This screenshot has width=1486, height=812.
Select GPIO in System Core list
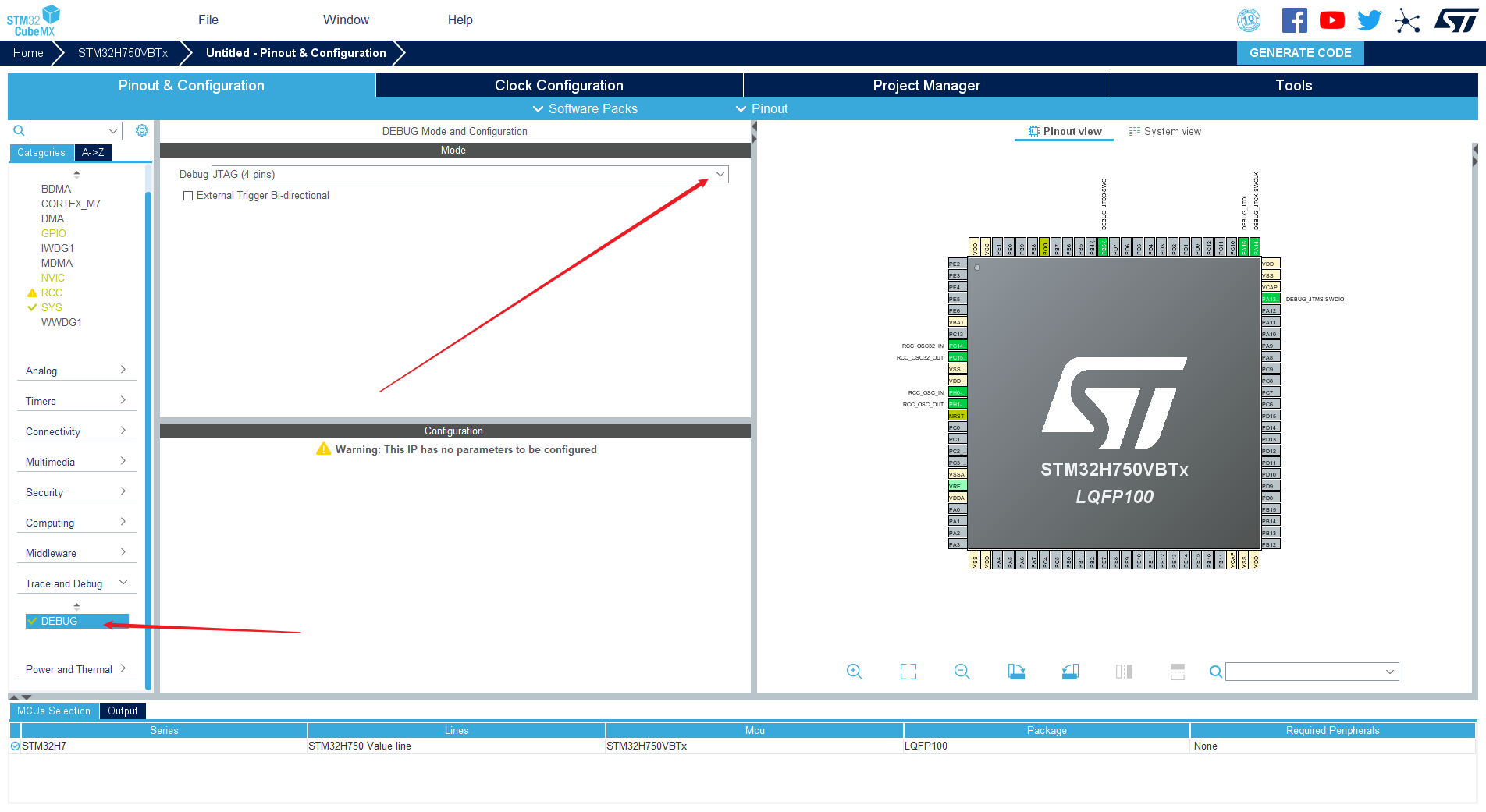(53, 233)
